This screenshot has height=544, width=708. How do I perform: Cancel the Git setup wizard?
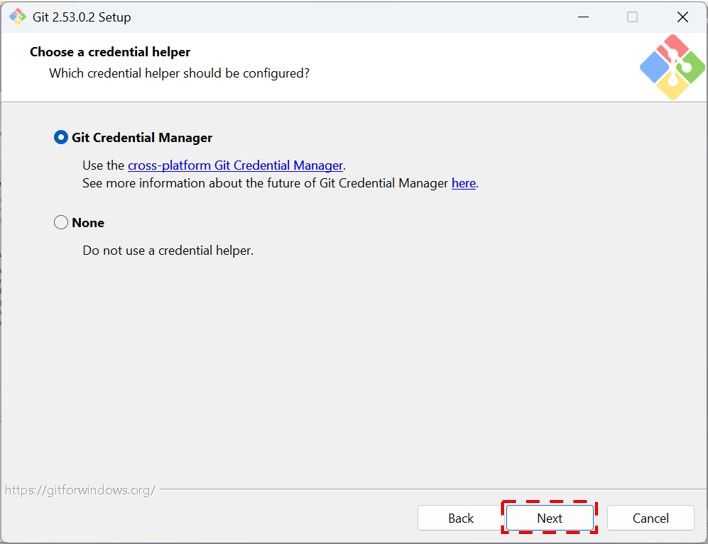tap(651, 518)
